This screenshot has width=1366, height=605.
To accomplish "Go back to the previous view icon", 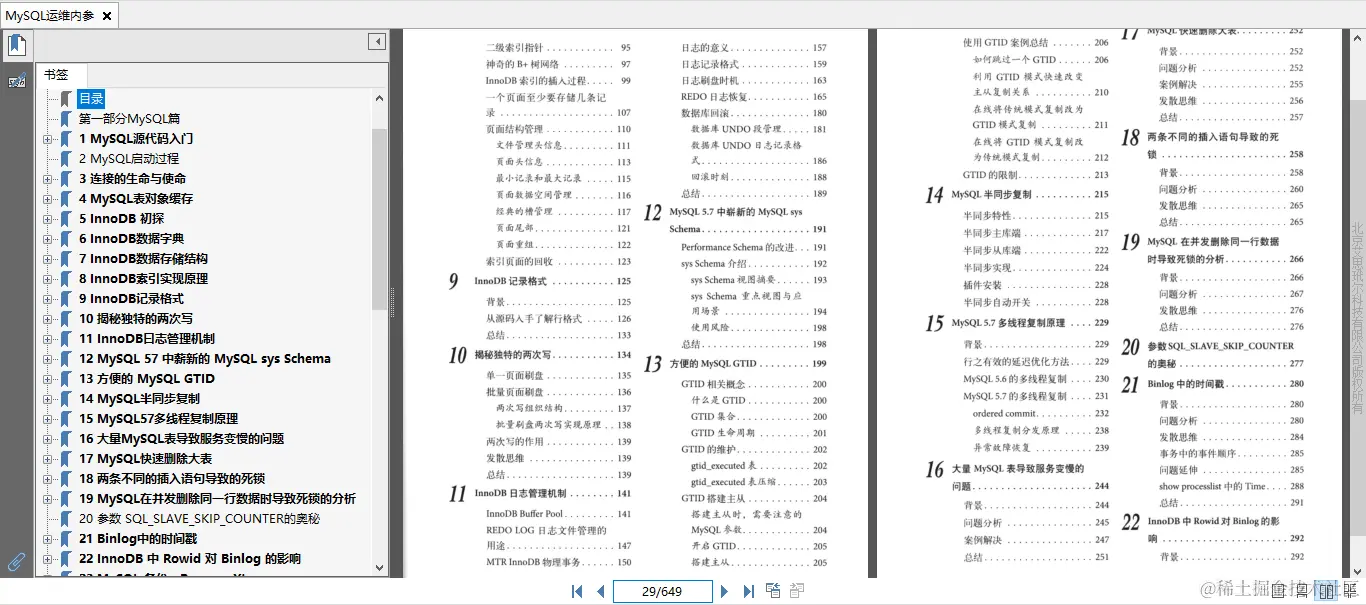I will pyautogui.click(x=772, y=590).
